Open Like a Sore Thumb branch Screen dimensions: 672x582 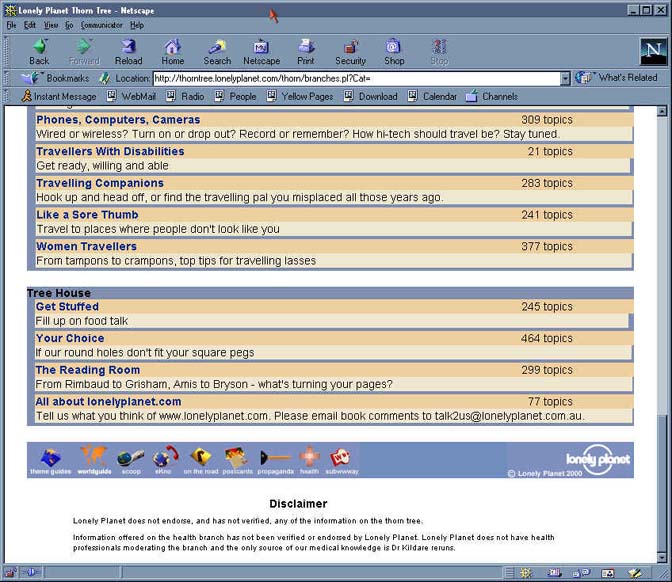[87, 215]
